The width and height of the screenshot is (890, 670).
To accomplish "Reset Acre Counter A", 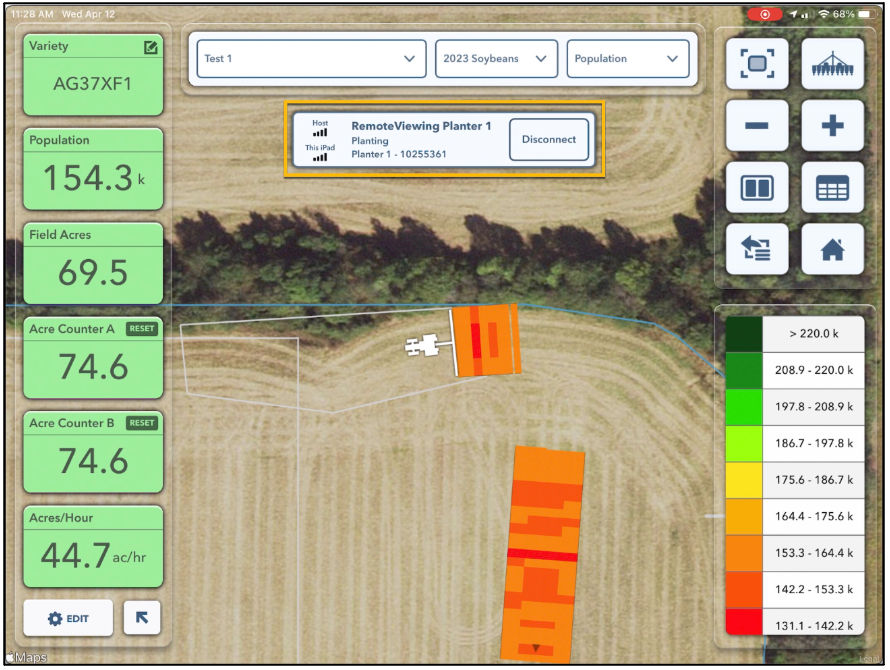I will [x=142, y=329].
